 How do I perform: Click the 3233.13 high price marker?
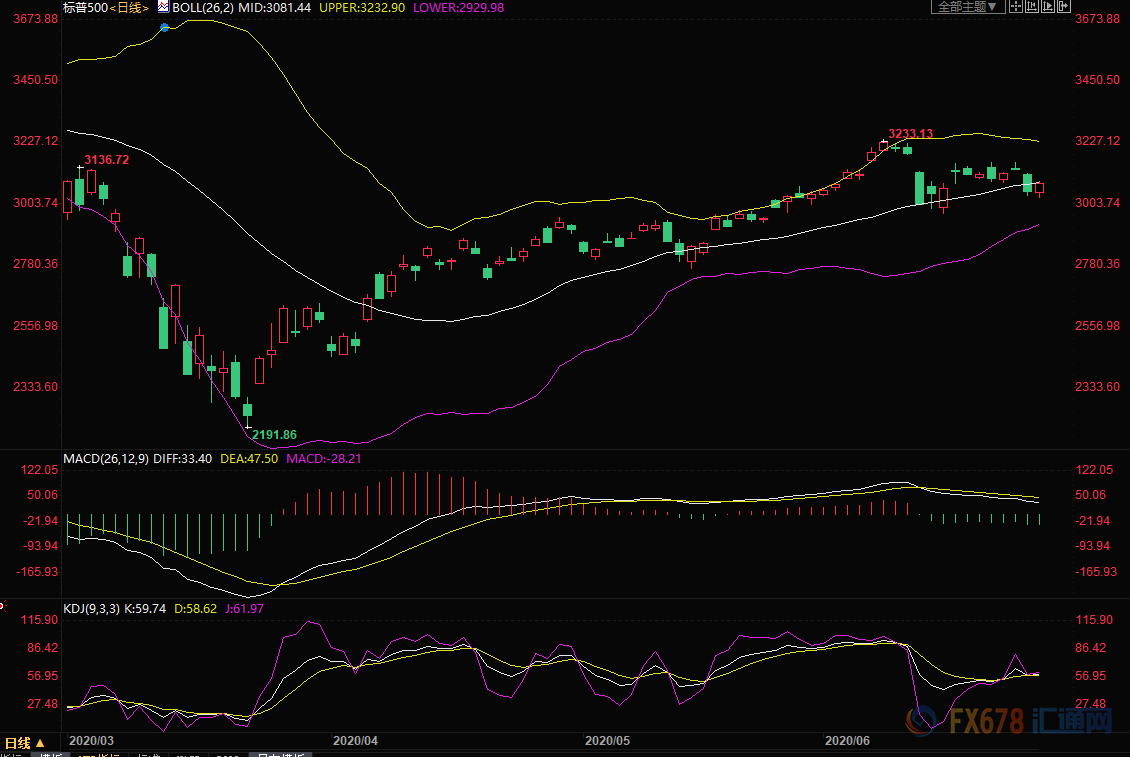[x=910, y=134]
